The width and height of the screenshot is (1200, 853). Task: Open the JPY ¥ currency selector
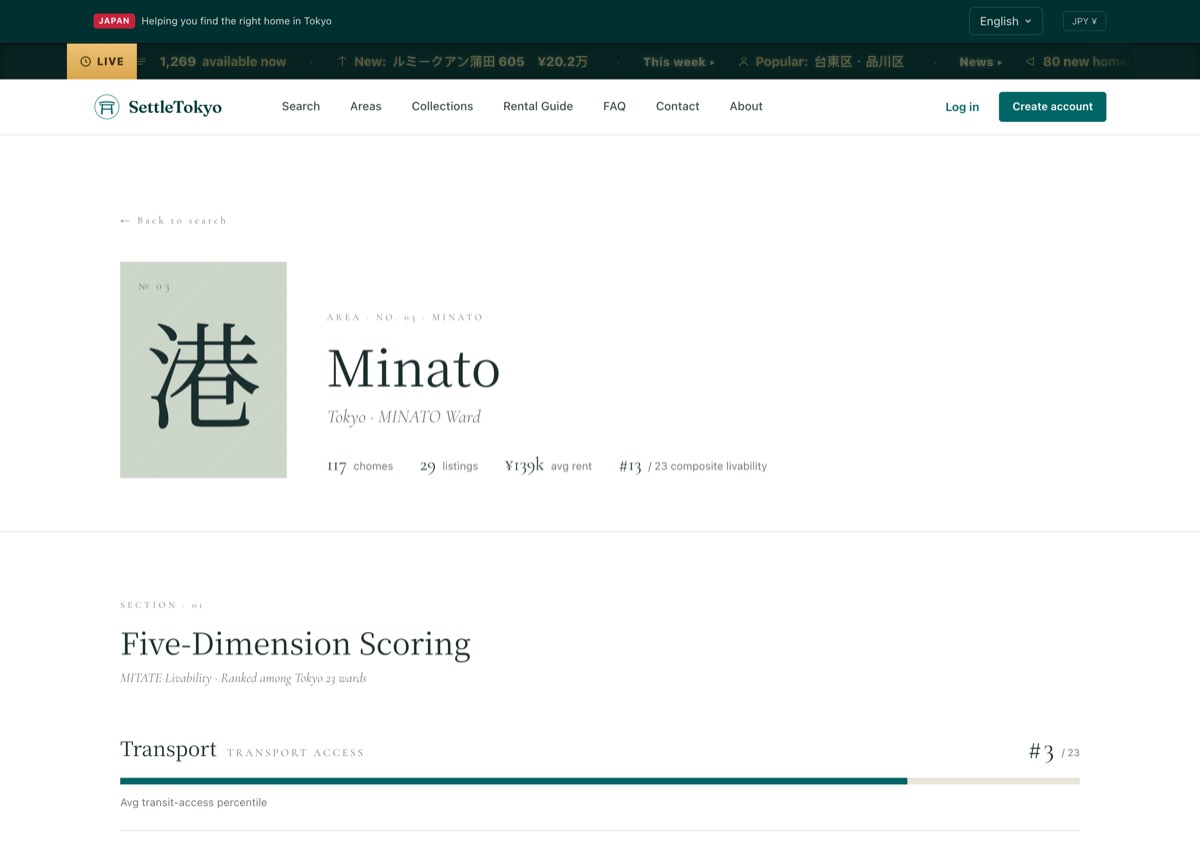1084,21
